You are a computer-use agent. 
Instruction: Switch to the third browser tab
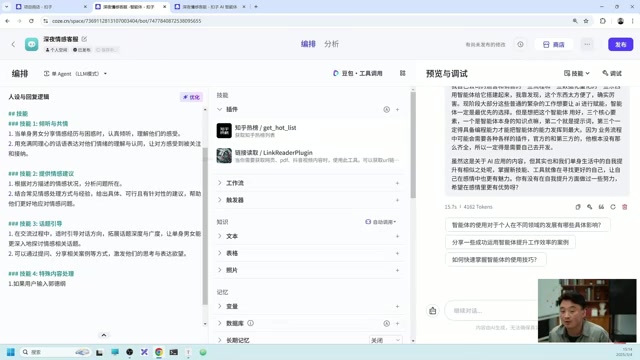coord(210,7)
